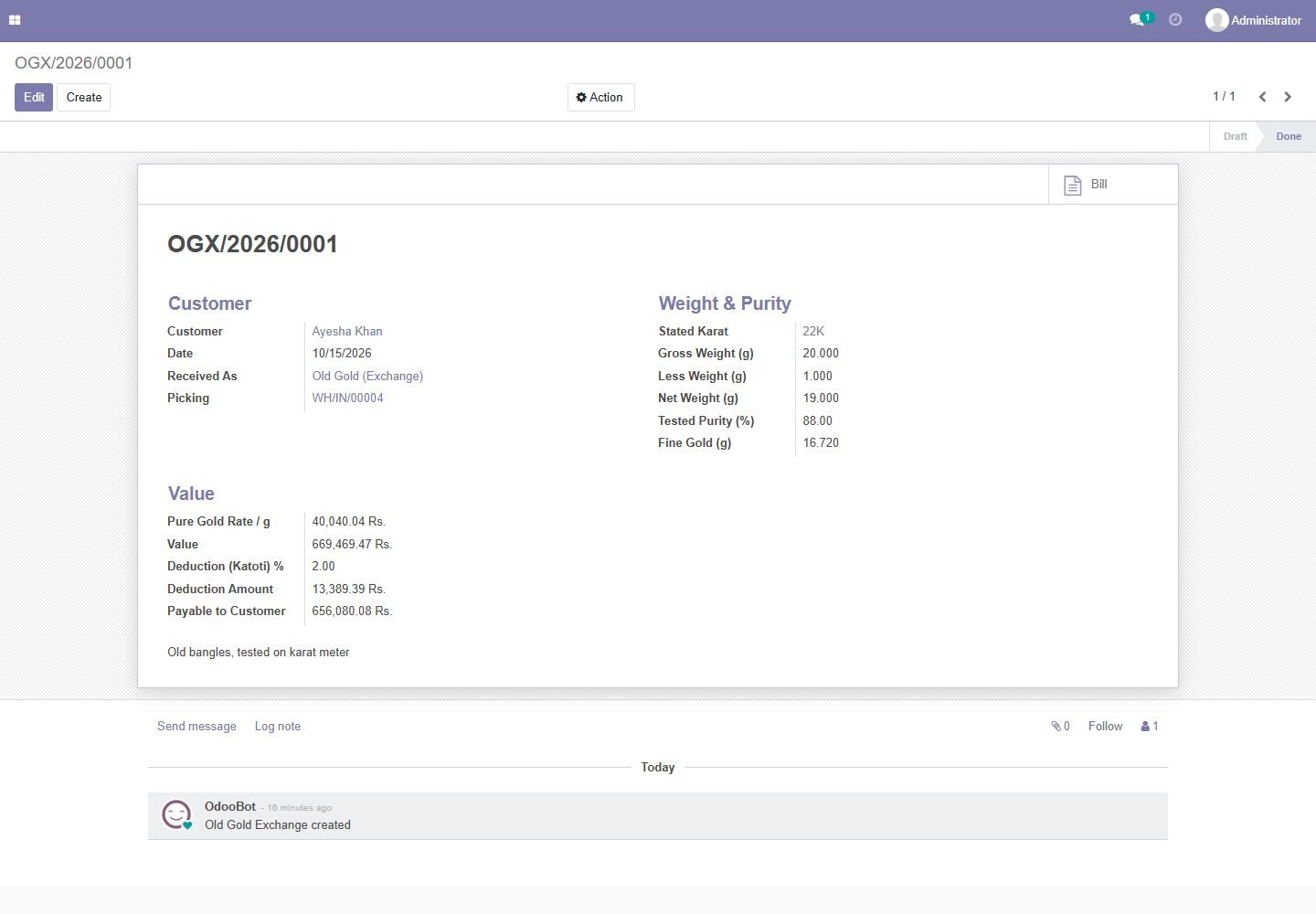Open the Ayesha Khan customer link
This screenshot has height=914, width=1316.
[x=347, y=332]
